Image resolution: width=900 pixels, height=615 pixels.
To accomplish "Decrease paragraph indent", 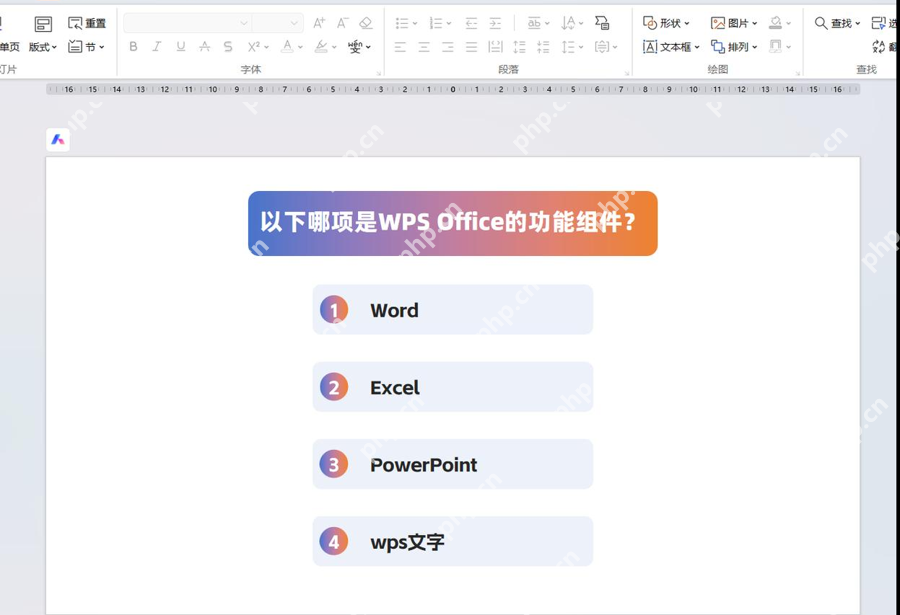I will pyautogui.click(x=471, y=23).
